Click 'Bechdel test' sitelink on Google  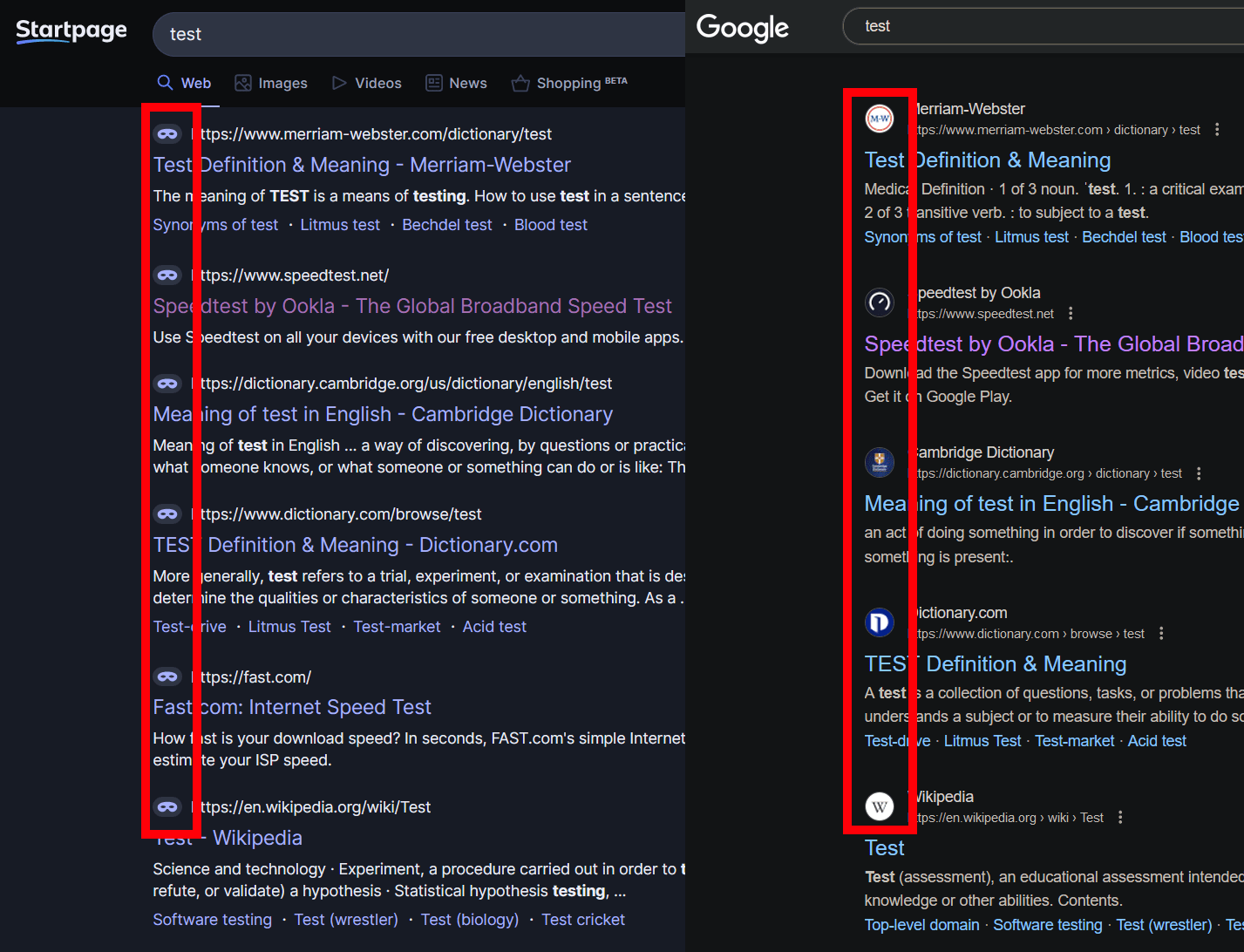[1124, 237]
